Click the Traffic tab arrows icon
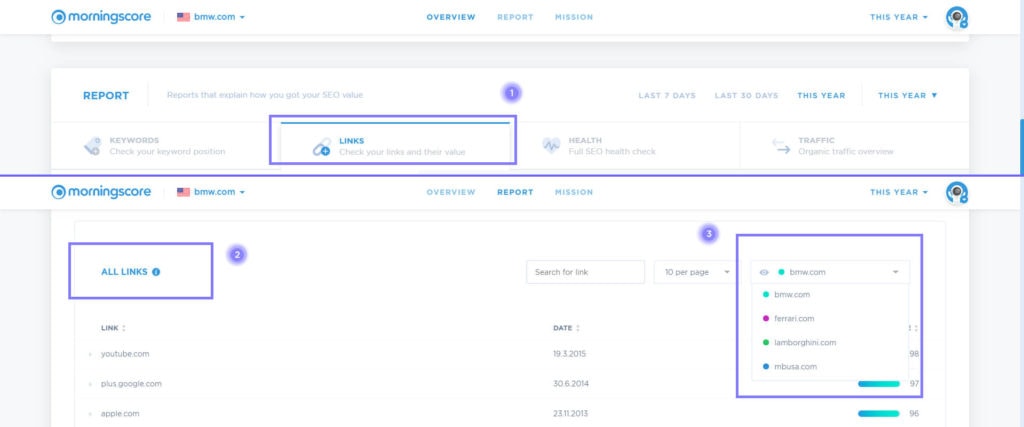This screenshot has width=1024, height=427. 781,146
